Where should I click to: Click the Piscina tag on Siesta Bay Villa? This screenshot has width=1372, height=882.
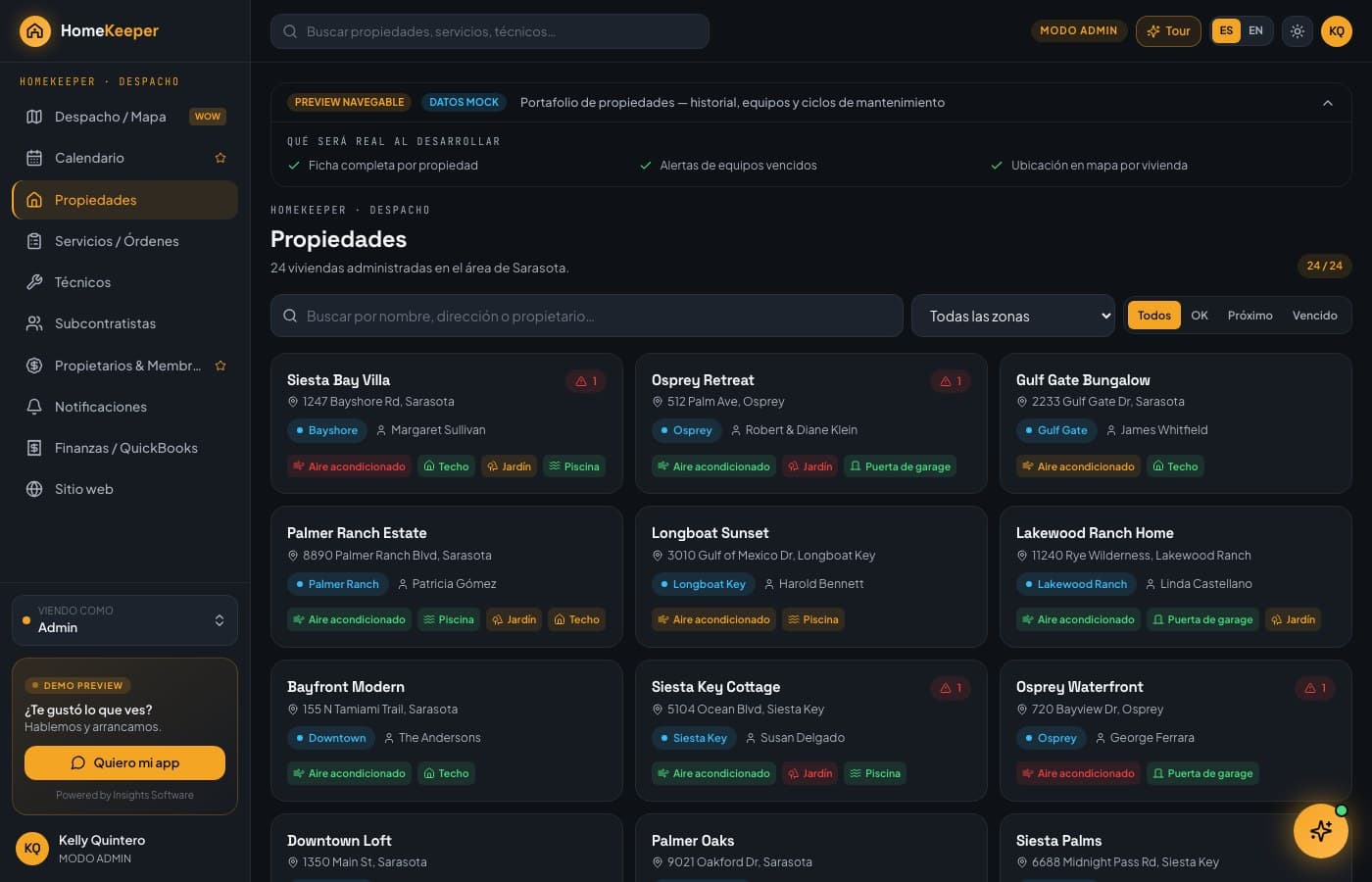[574, 466]
